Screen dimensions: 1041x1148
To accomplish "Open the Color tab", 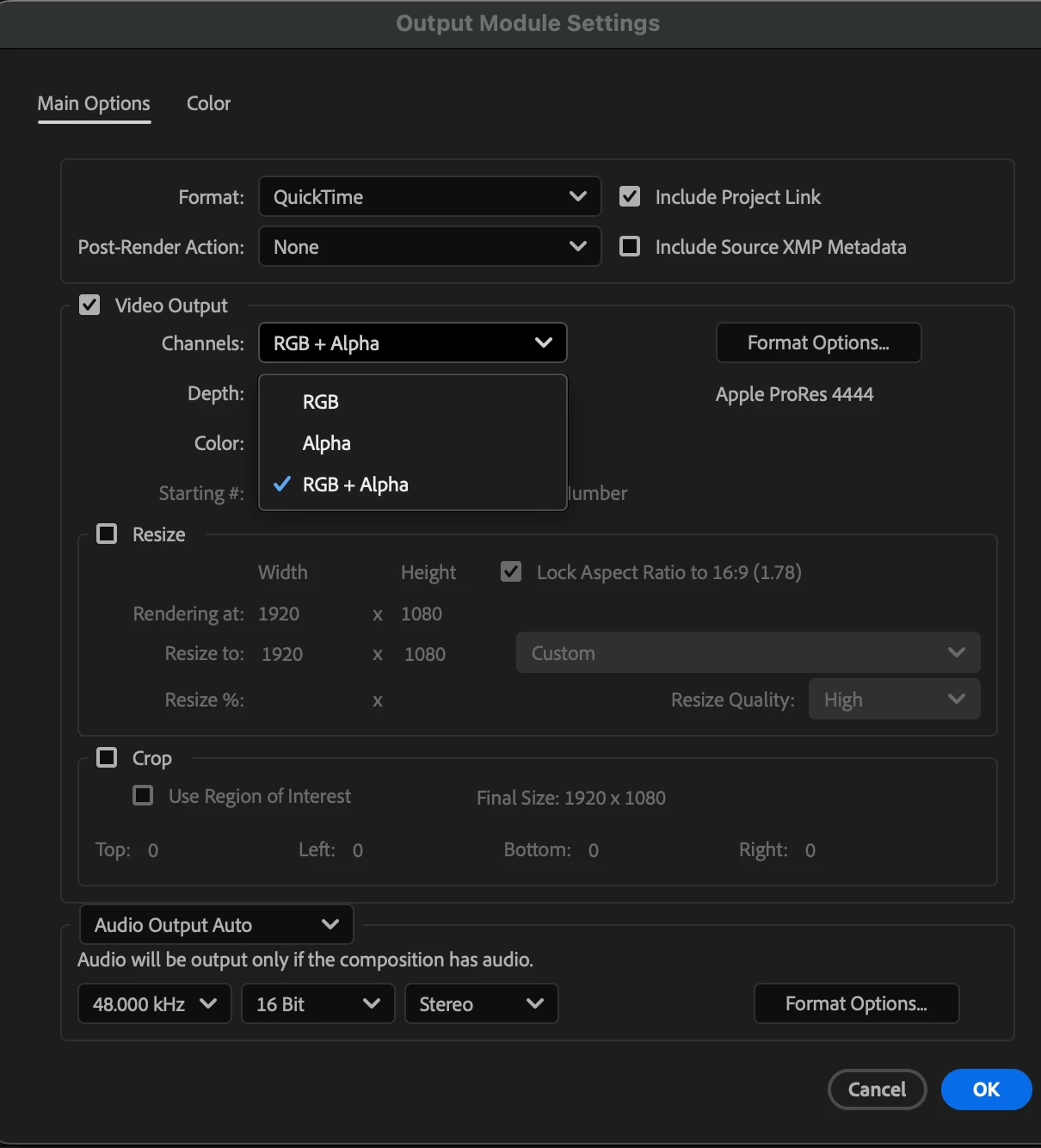I will coord(208,104).
